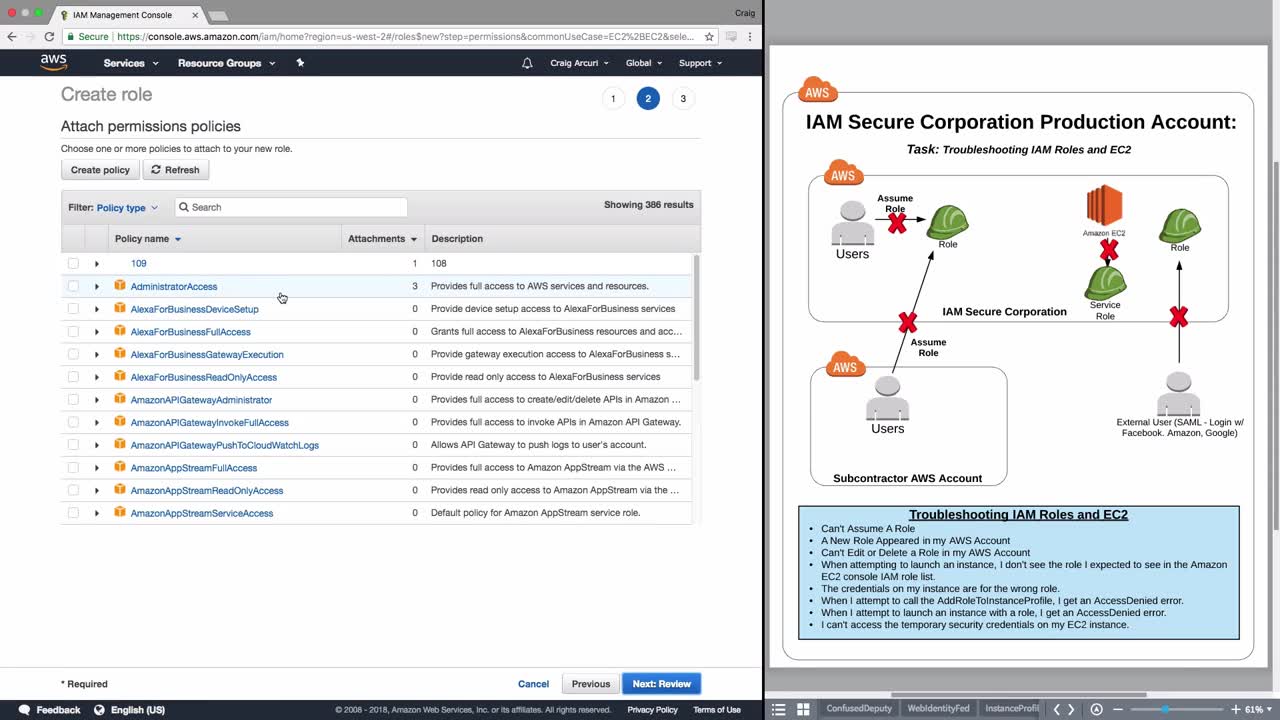Expand the AdministratorAccess policy row
1280x720 pixels.
tap(97, 286)
